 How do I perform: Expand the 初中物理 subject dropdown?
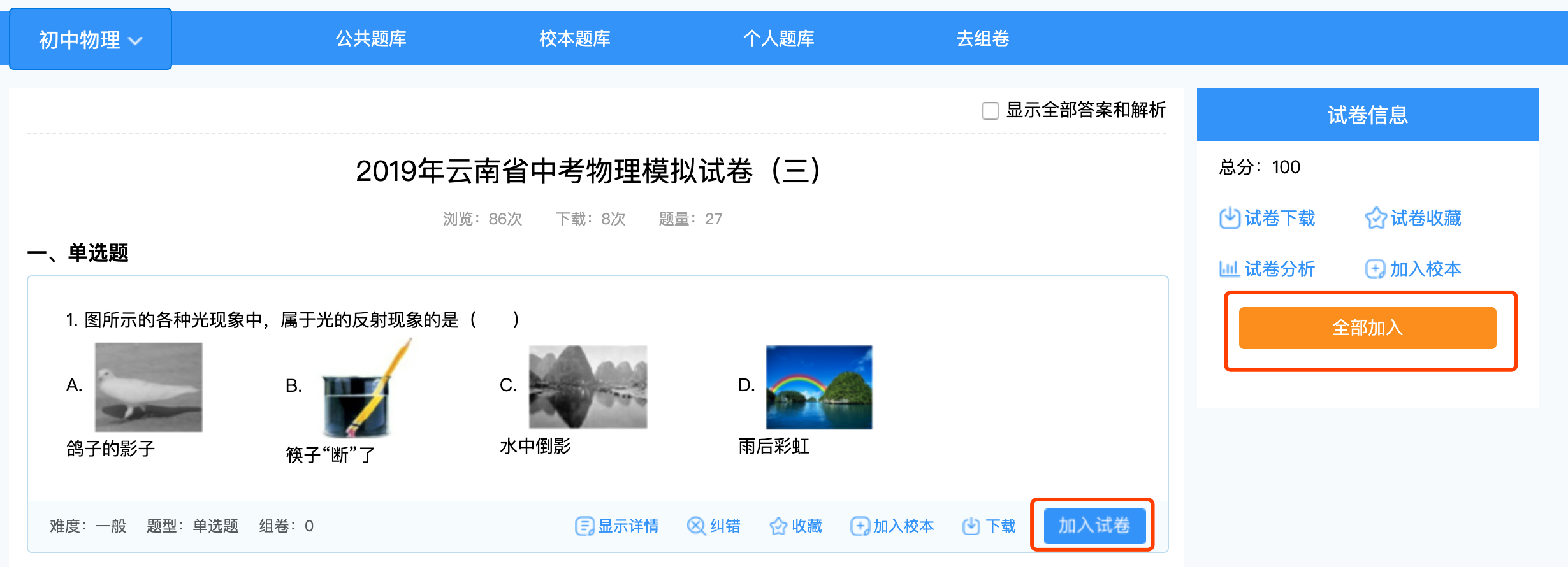coord(90,39)
